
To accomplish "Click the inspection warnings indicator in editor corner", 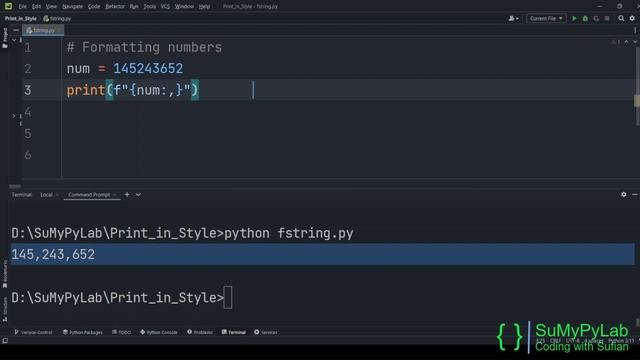I will (x=616, y=42).
